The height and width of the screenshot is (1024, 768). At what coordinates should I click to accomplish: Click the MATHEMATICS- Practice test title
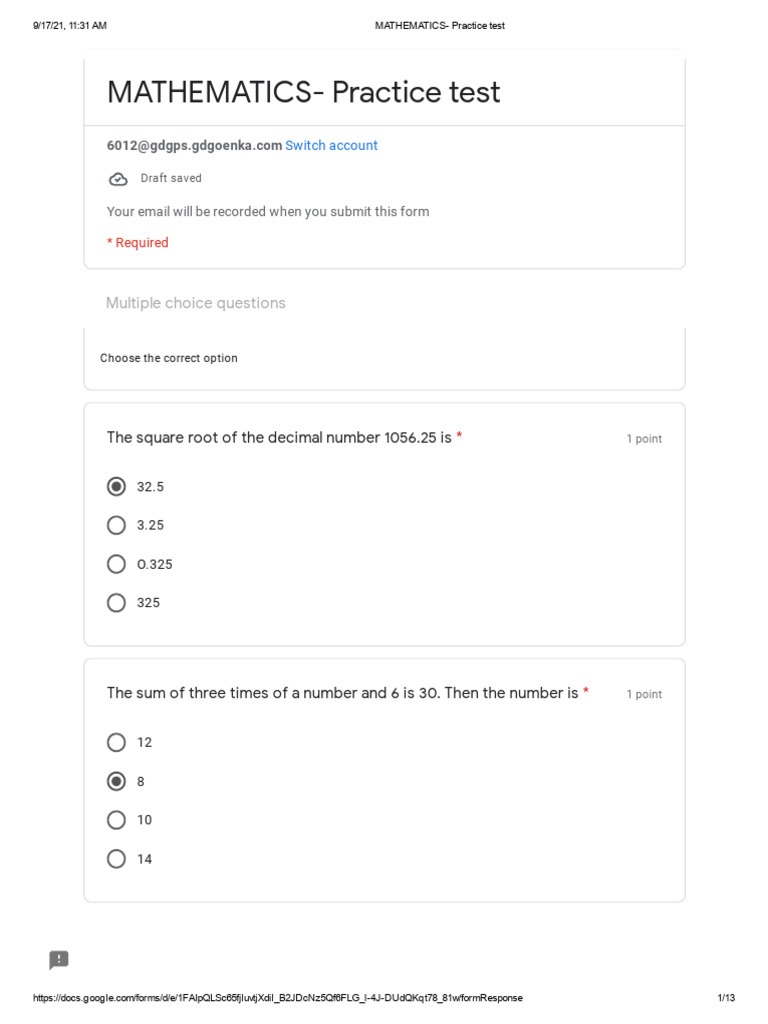[x=303, y=92]
